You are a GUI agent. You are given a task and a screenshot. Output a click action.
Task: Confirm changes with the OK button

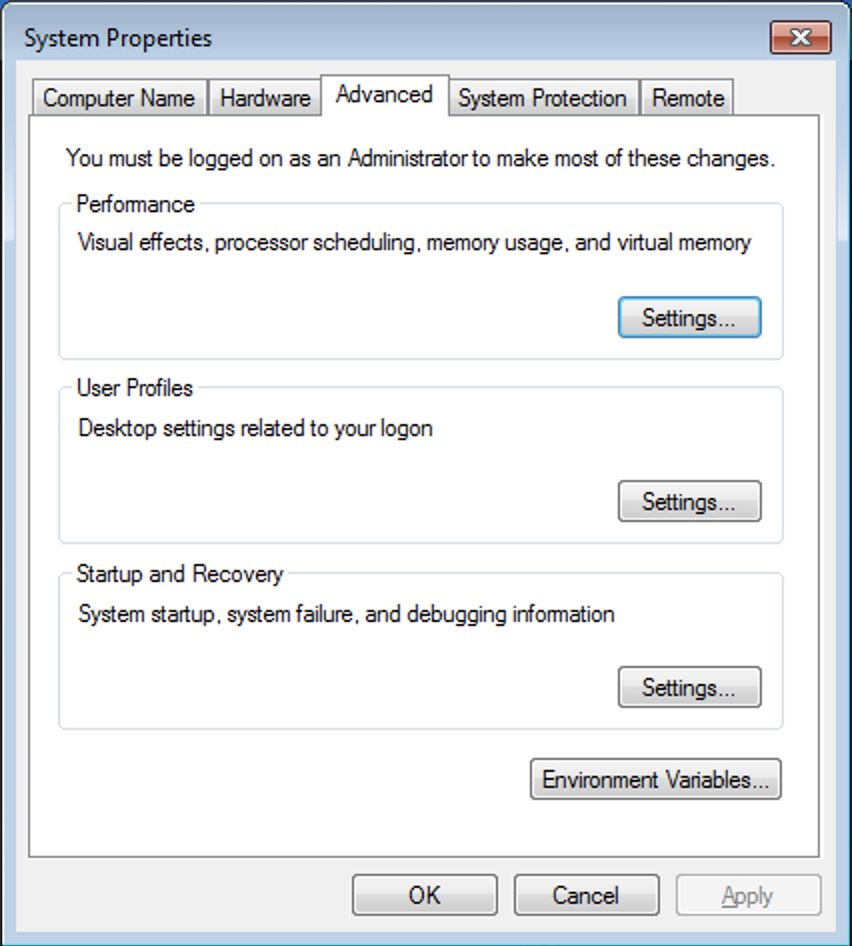tap(424, 895)
